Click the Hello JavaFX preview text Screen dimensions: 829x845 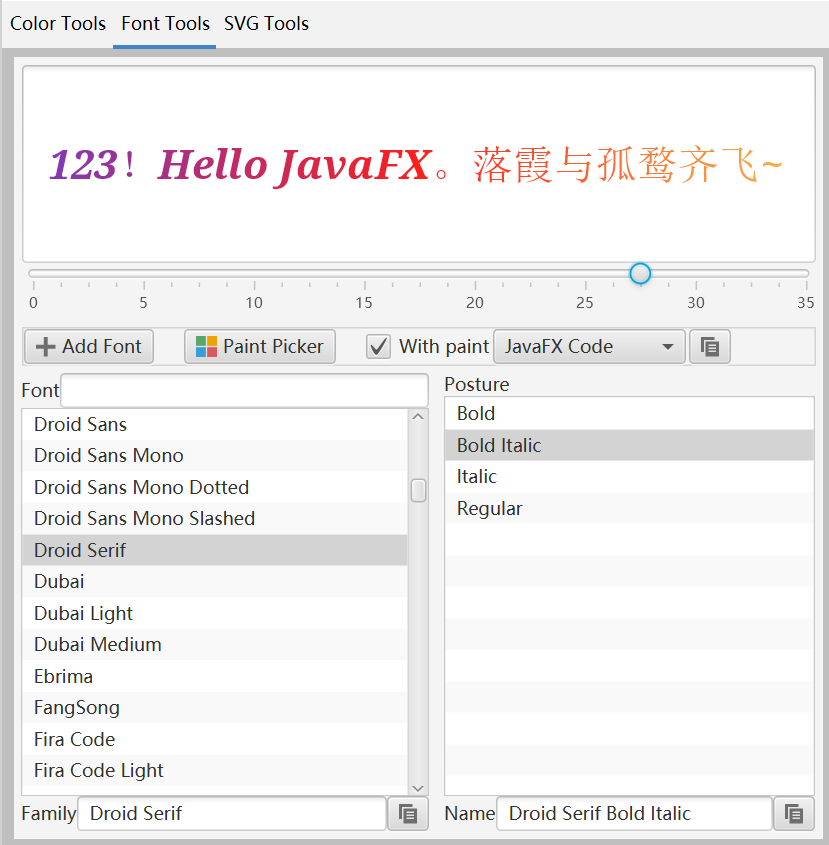click(295, 165)
